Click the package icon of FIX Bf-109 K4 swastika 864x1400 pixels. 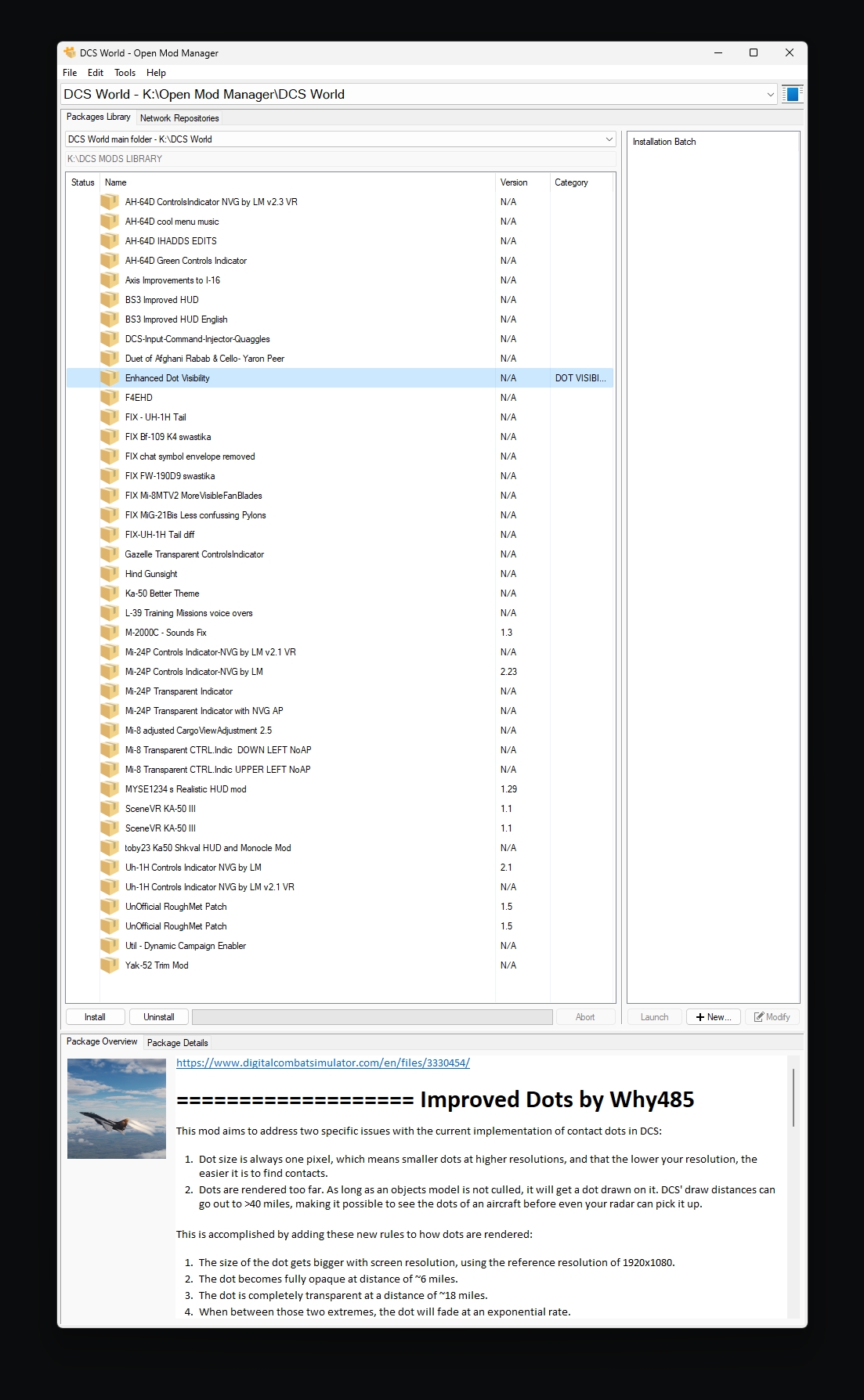110,436
